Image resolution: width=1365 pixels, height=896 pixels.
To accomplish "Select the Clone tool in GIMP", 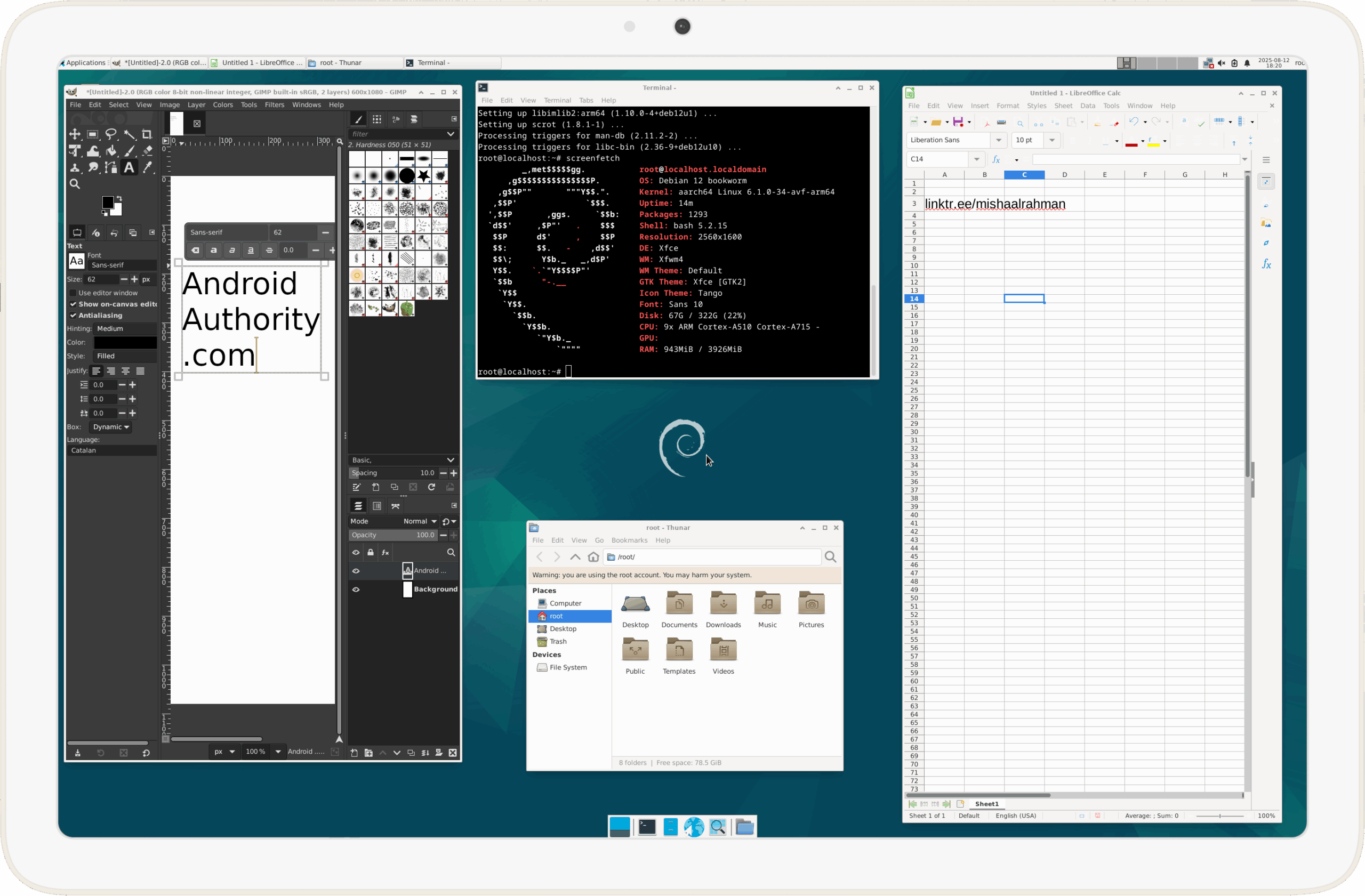I will pos(75,167).
